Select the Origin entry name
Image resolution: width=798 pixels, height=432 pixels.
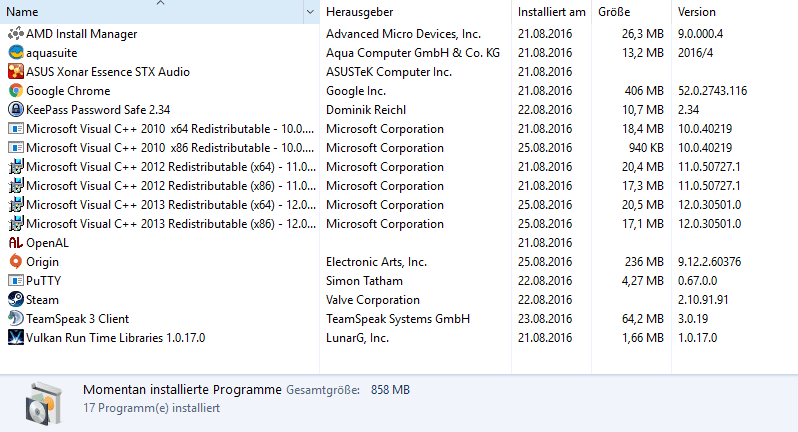[x=42, y=262]
